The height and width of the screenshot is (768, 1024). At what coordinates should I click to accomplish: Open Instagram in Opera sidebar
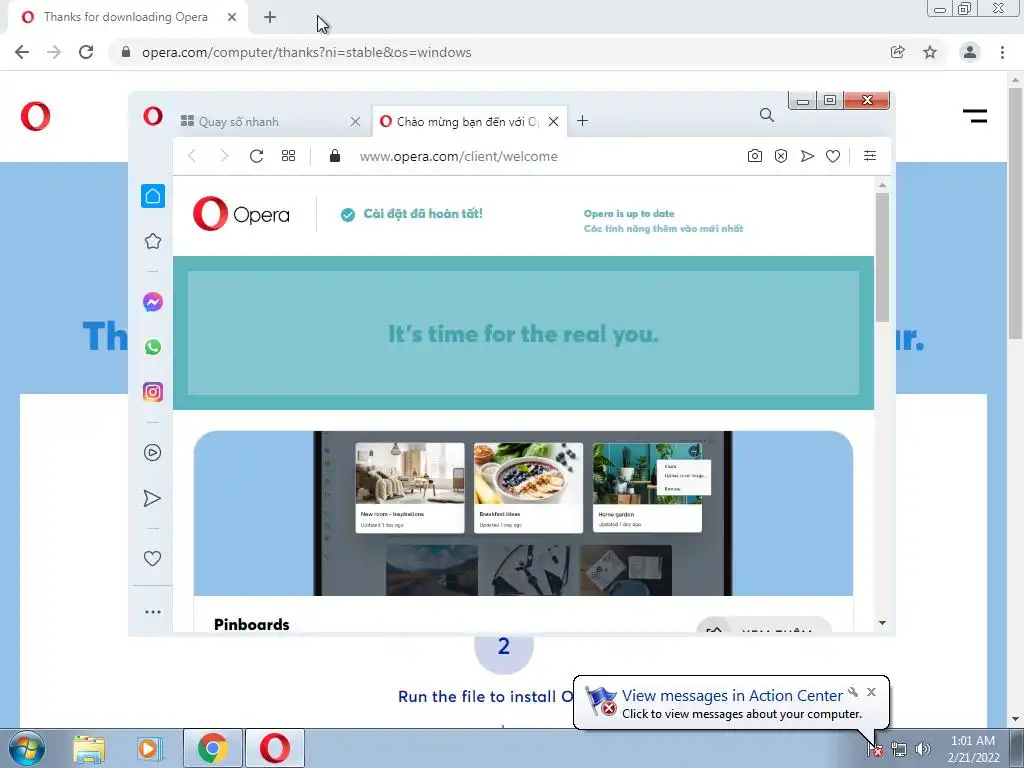click(x=153, y=392)
